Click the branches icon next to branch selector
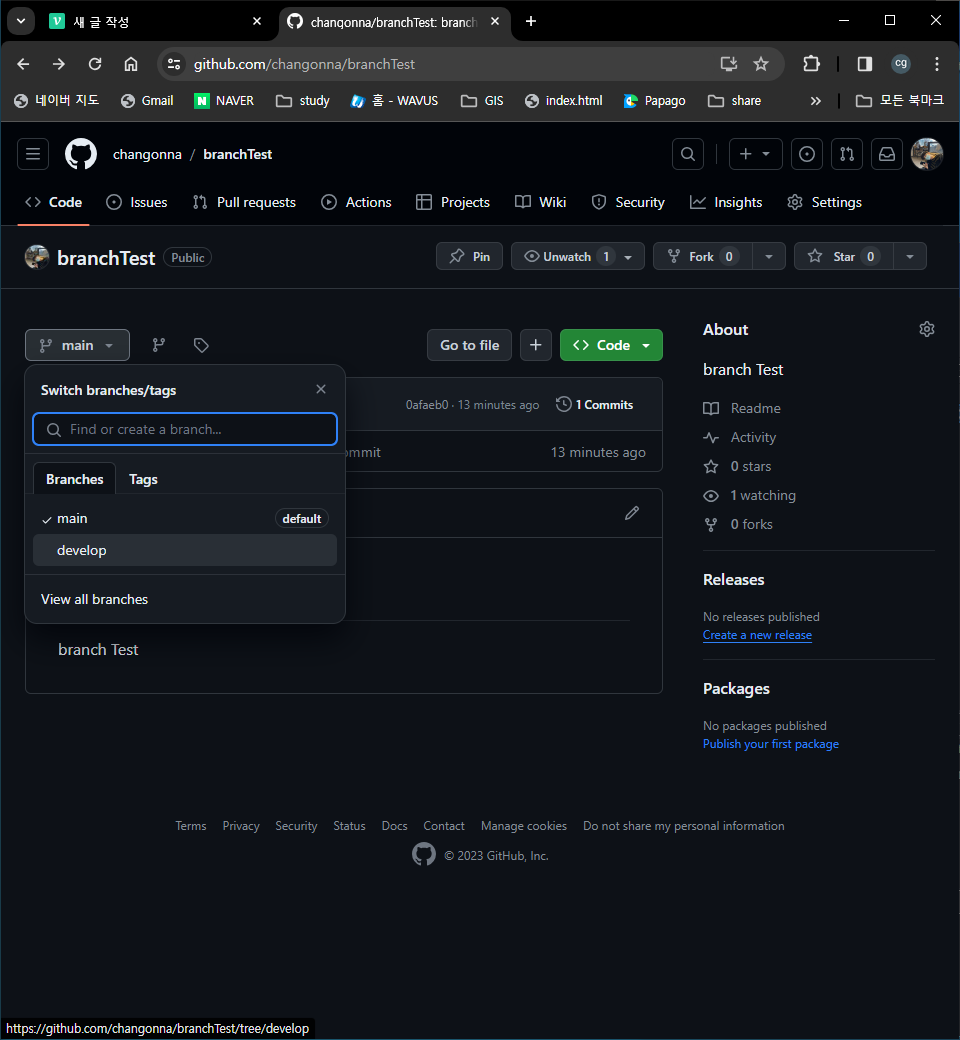This screenshot has height=1040, width=960. [158, 345]
